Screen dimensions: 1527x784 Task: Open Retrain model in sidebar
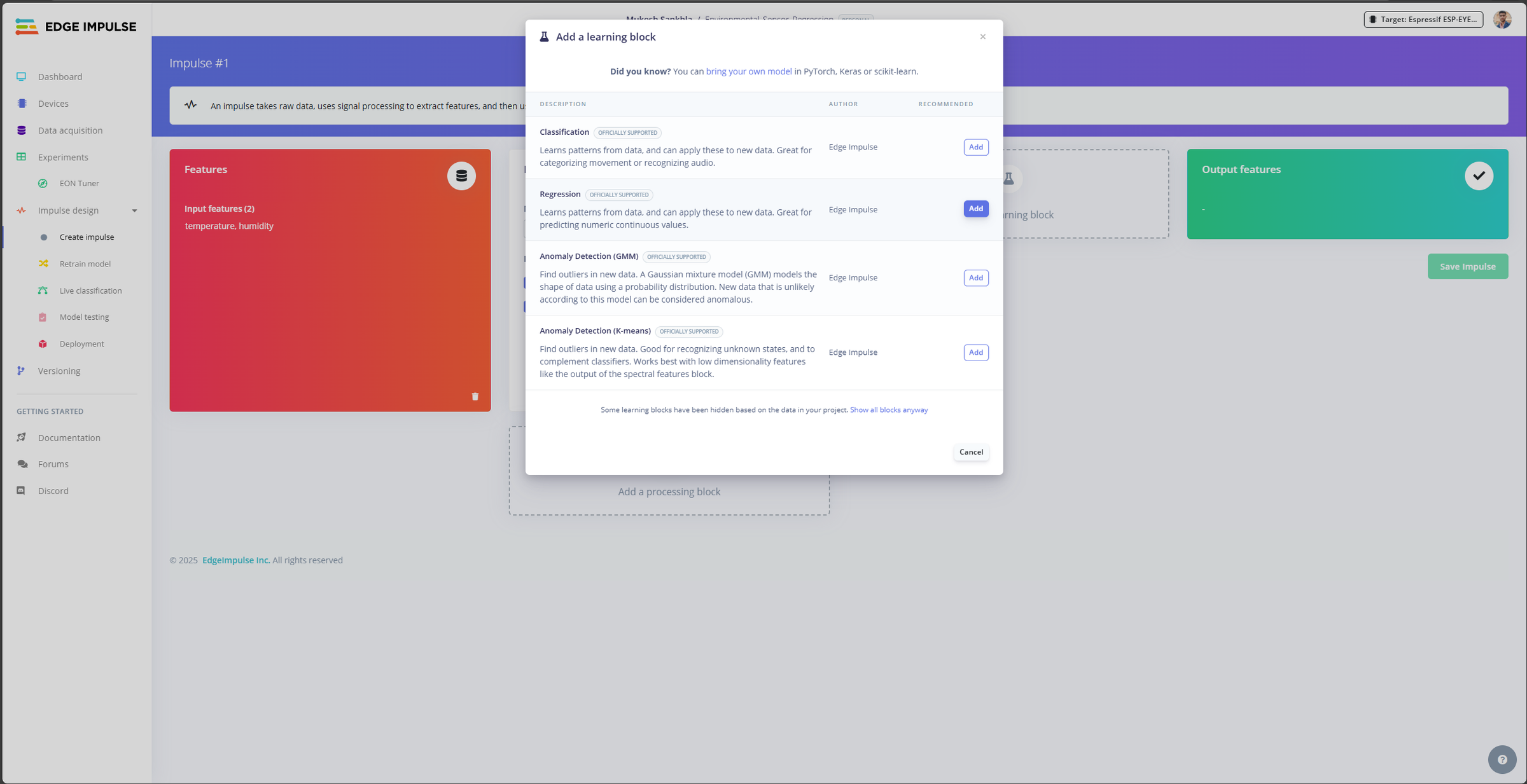click(85, 264)
